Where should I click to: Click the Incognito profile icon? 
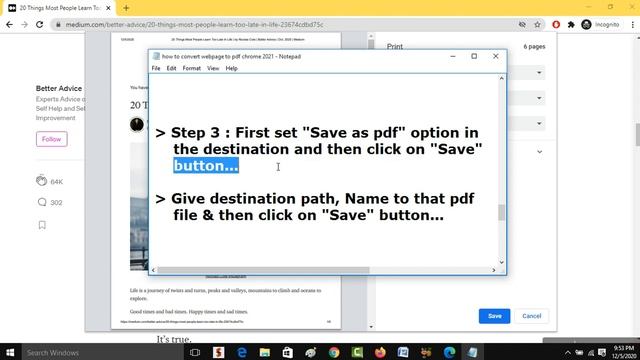[x=587, y=24]
